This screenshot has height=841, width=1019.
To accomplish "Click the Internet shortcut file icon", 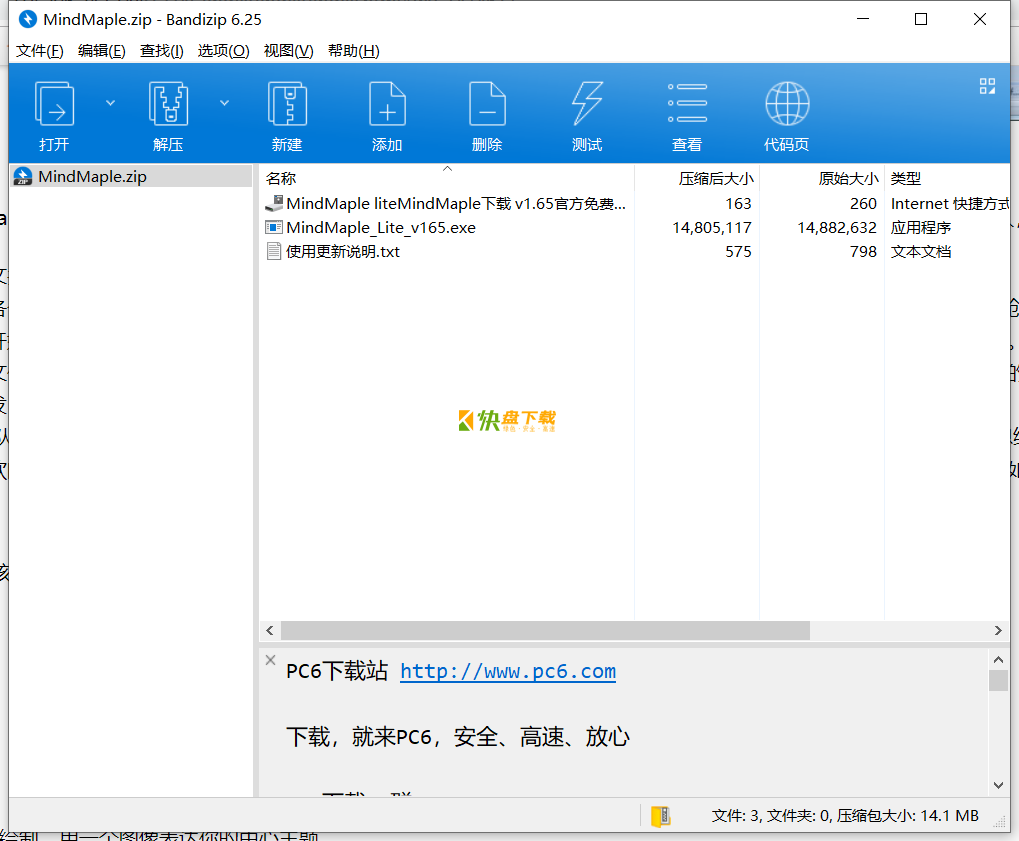I will click(274, 203).
